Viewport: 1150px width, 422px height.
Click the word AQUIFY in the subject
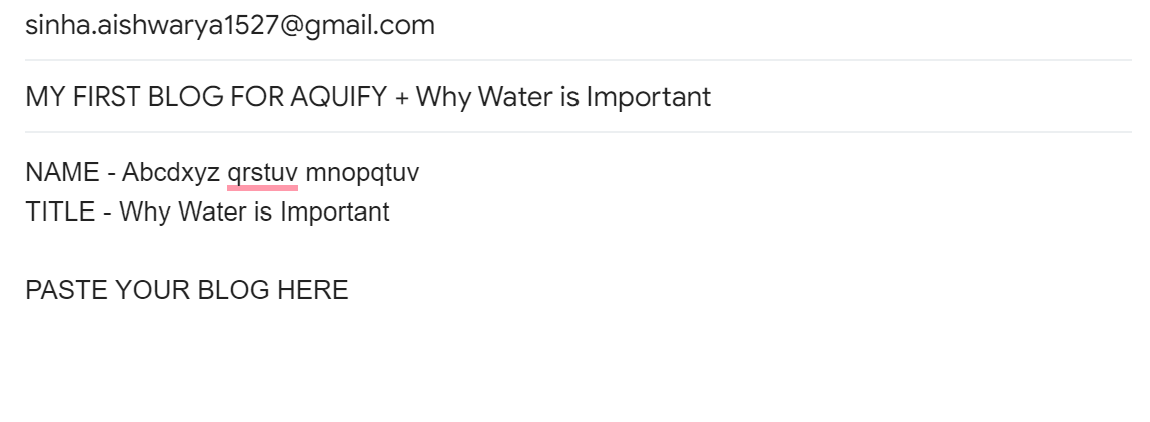point(338,96)
